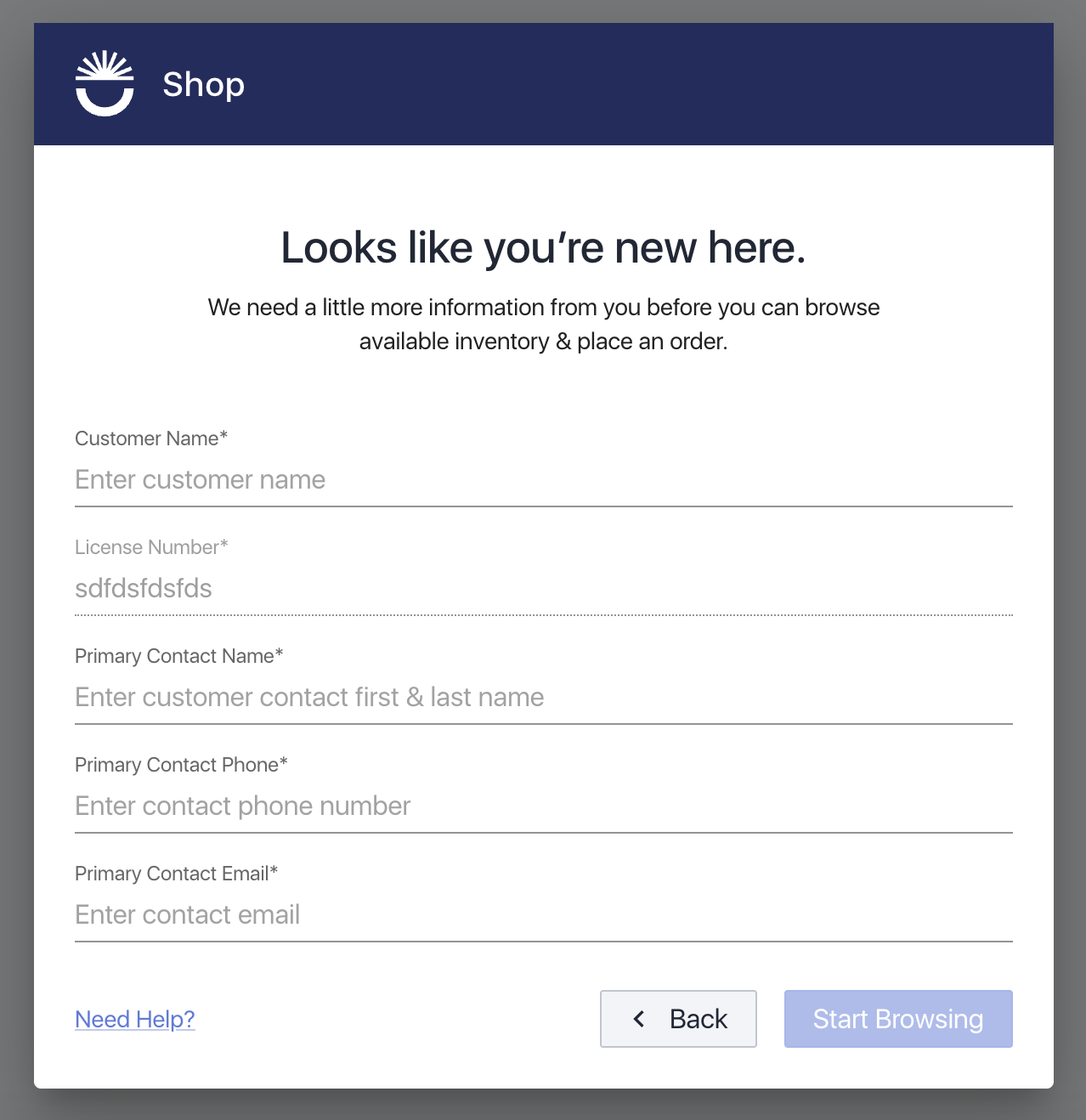The image size is (1086, 1120).
Task: Click the Shop title in header
Action: (203, 84)
